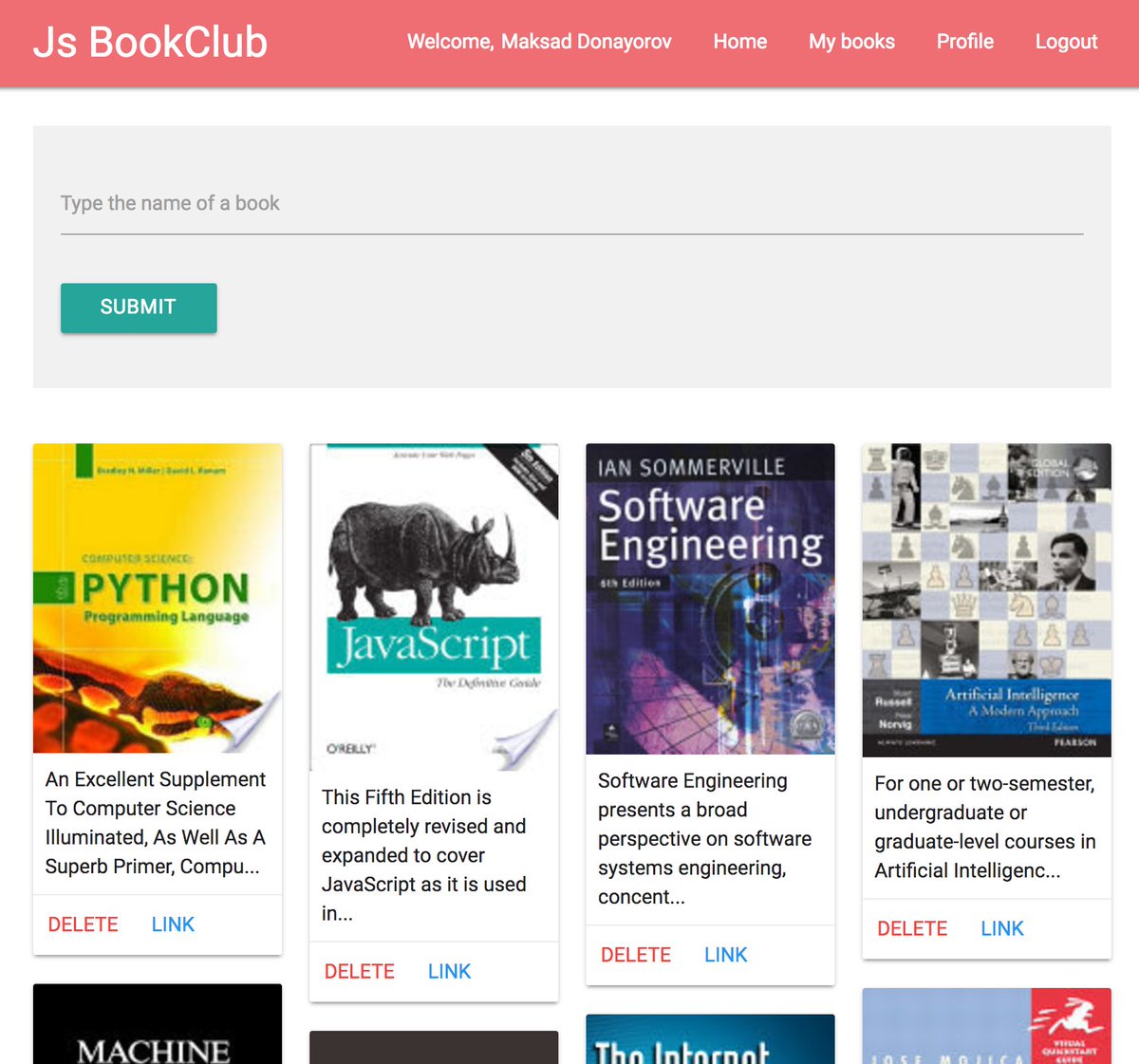Go to My books page
This screenshot has height=1064, width=1139.
[851, 42]
